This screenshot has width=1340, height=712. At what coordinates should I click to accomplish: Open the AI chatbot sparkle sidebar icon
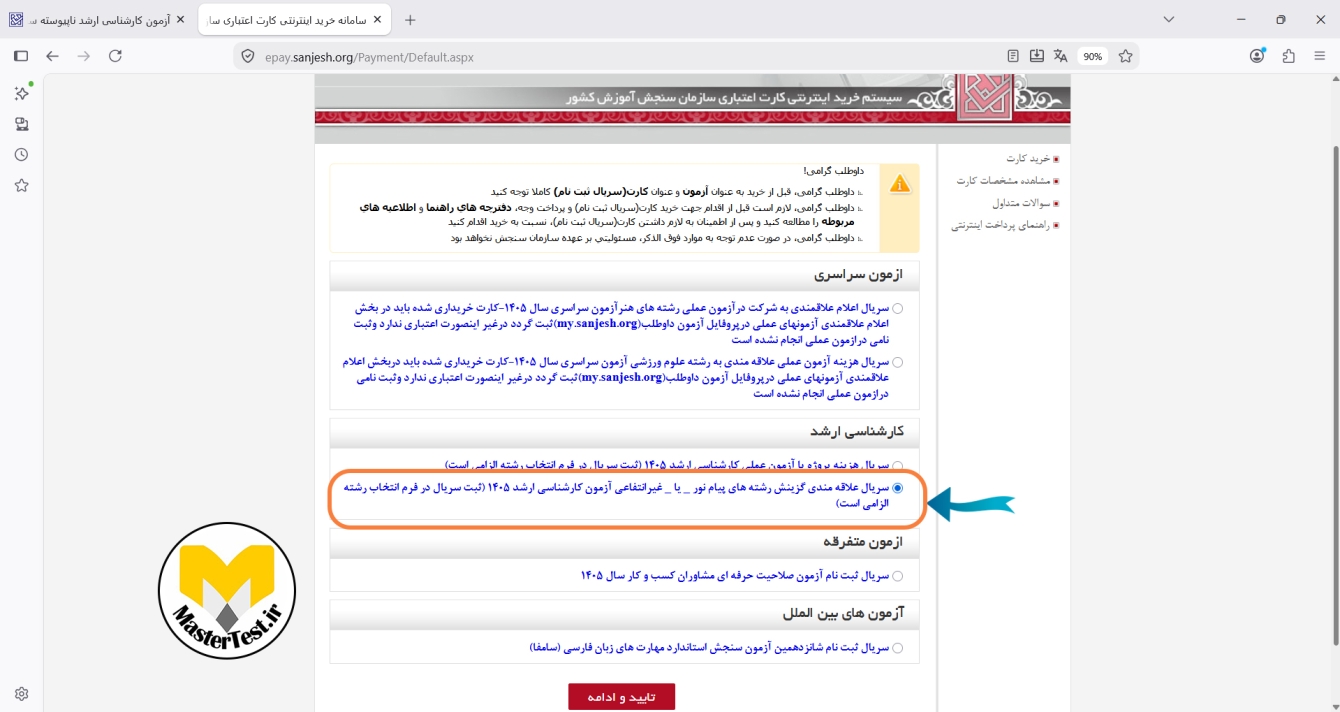[21, 93]
